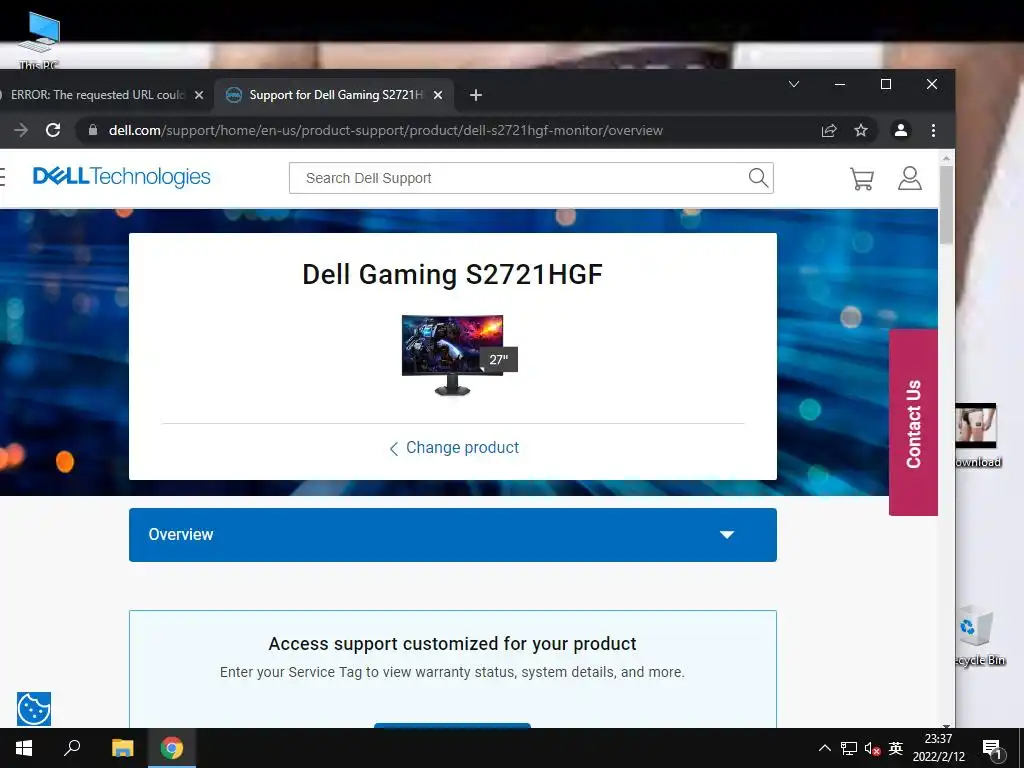Open the cookie settings icon
Viewport: 1024px width, 768px height.
(x=34, y=709)
